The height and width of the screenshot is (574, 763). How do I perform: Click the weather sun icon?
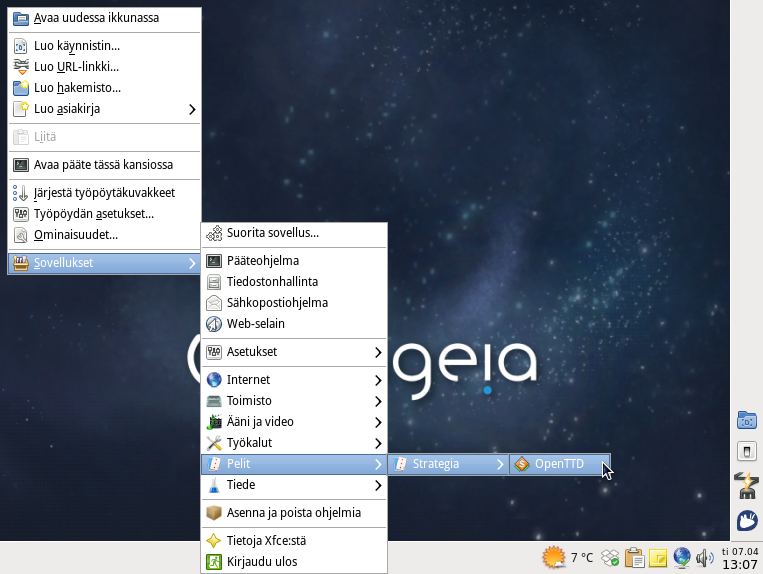pos(553,558)
